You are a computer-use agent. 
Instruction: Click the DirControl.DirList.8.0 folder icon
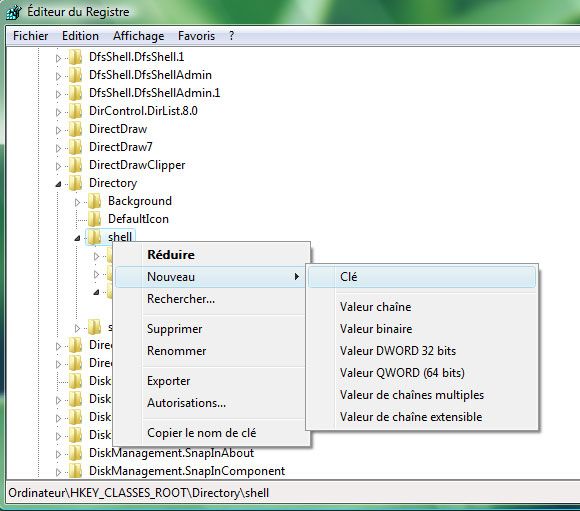[x=75, y=111]
